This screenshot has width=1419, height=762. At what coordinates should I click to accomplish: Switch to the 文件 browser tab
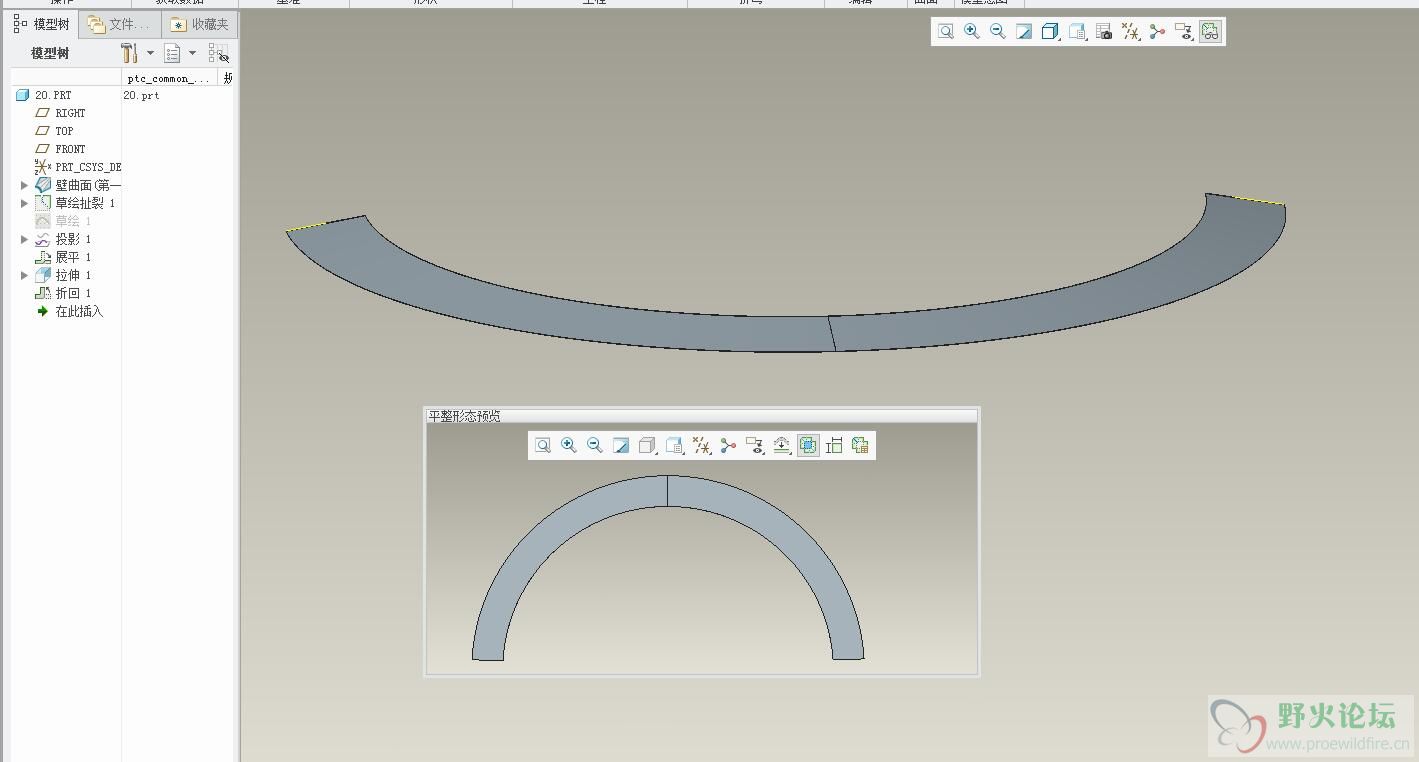pos(119,24)
